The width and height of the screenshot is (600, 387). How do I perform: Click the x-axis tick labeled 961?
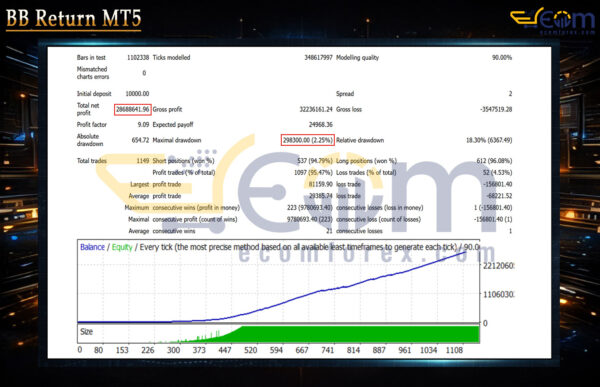(404, 350)
